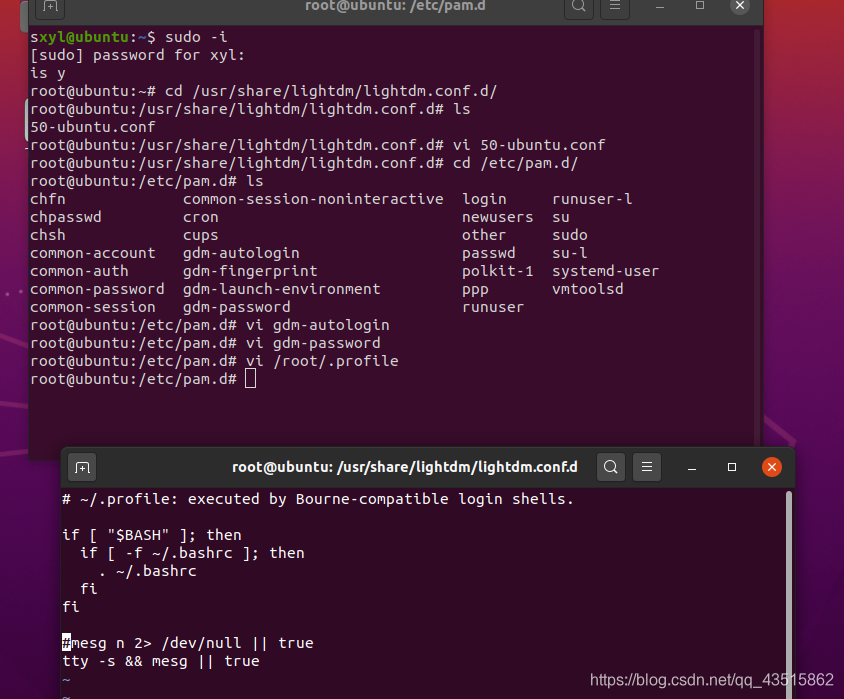The width and height of the screenshot is (844, 699).
Task: Click '50-ubuntu.conf' ls output line
Action: [x=93, y=127]
